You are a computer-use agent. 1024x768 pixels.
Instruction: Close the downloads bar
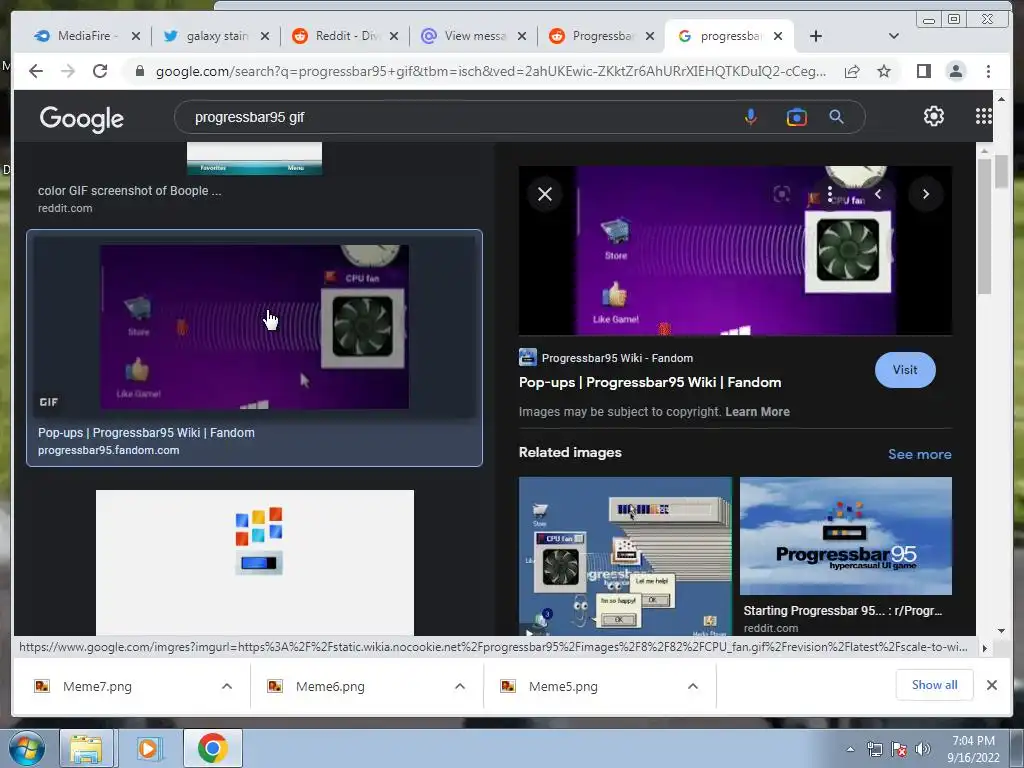pyautogui.click(x=991, y=684)
